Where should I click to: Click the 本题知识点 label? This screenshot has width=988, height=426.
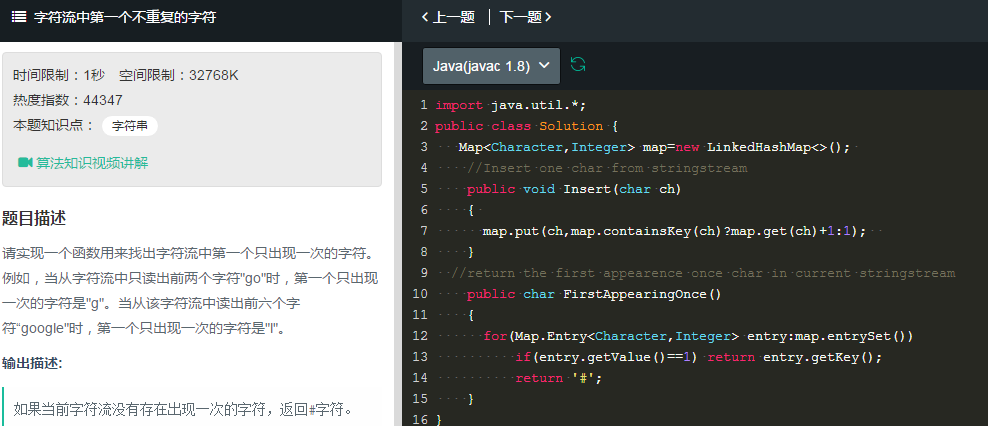pos(54,125)
